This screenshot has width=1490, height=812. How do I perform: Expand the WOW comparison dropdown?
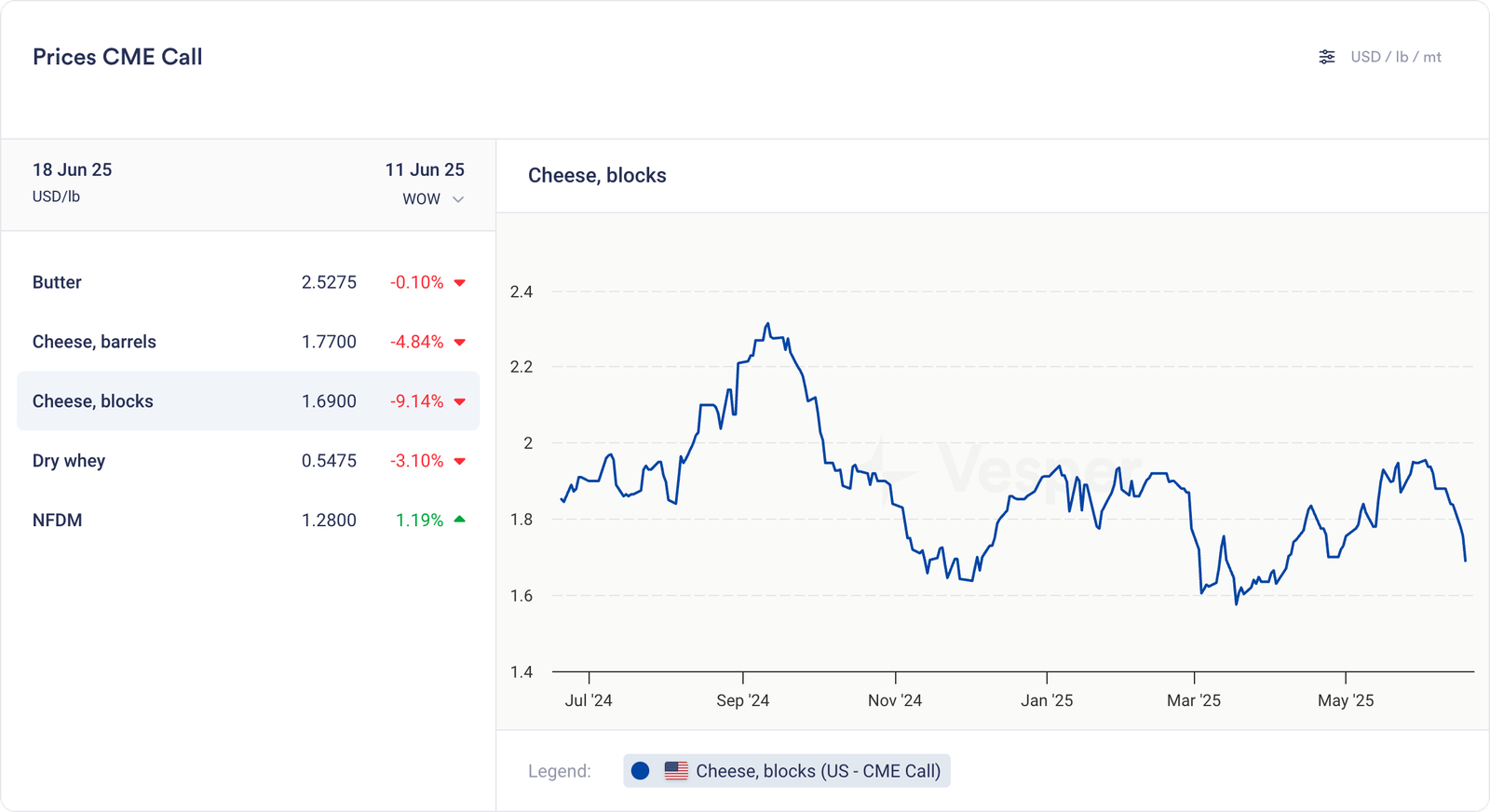tap(433, 199)
